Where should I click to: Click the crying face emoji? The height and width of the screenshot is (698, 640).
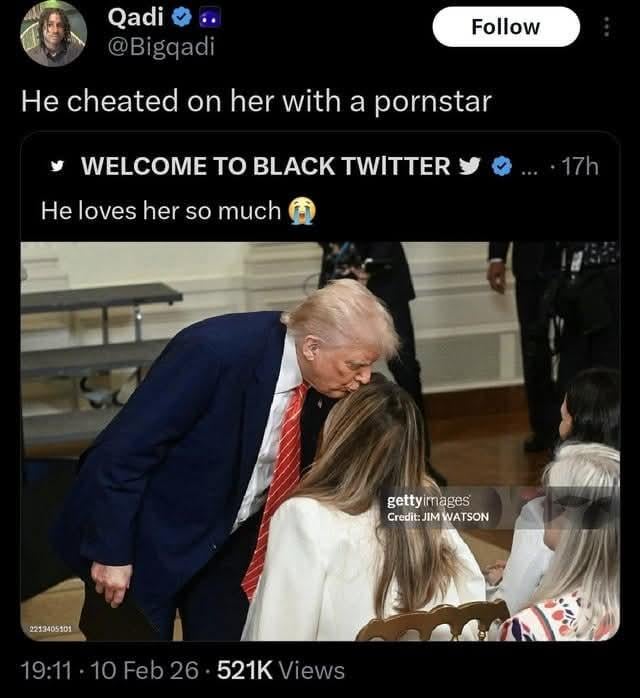tap(302, 211)
